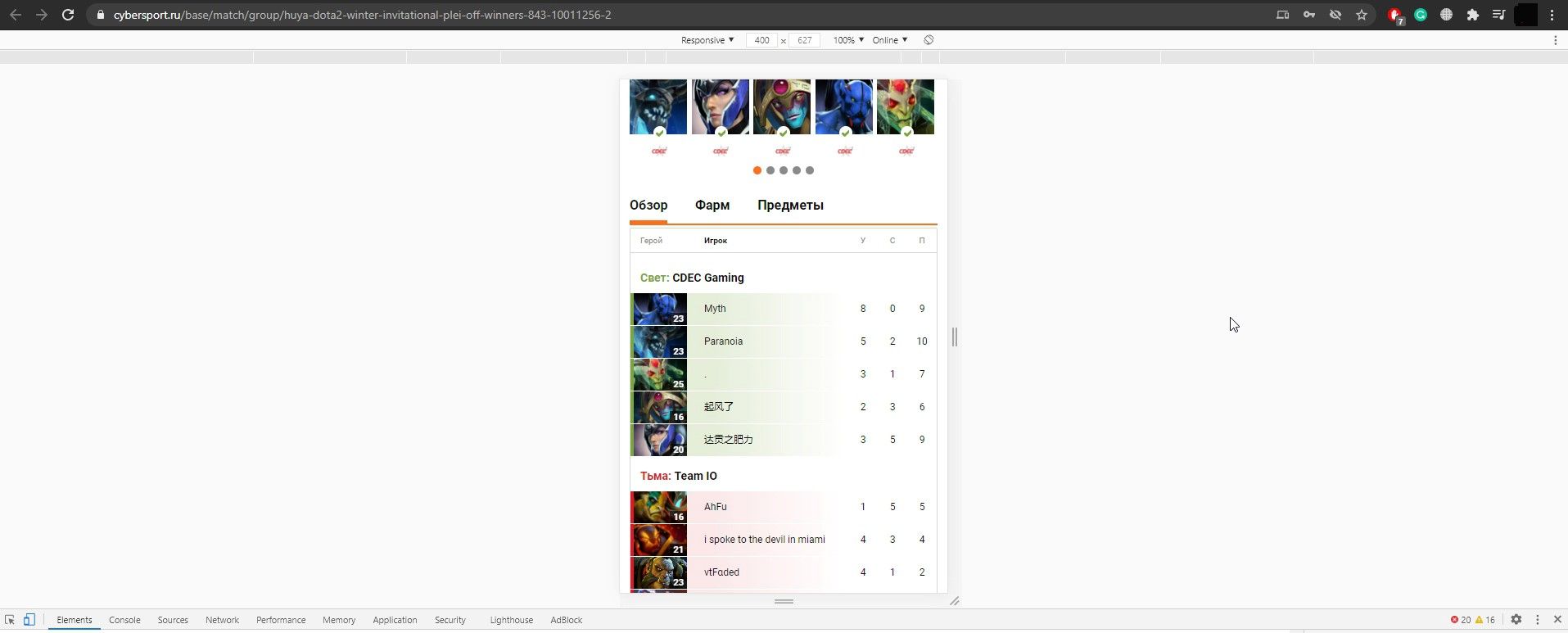Click the yellow warnings count 16
This screenshot has height=633, width=1568.
1485,620
